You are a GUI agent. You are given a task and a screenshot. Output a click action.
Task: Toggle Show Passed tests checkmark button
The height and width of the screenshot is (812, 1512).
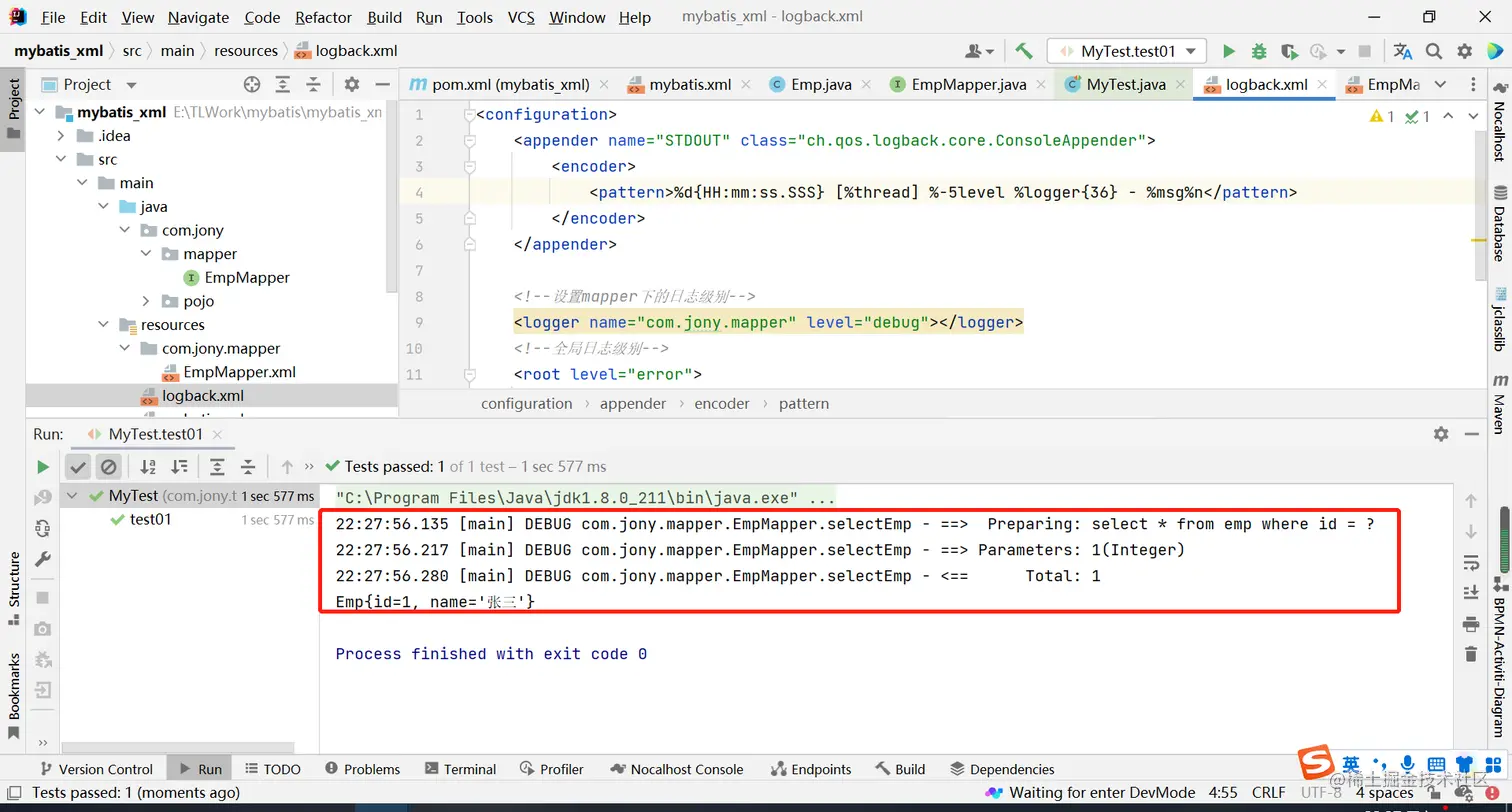coord(78,467)
